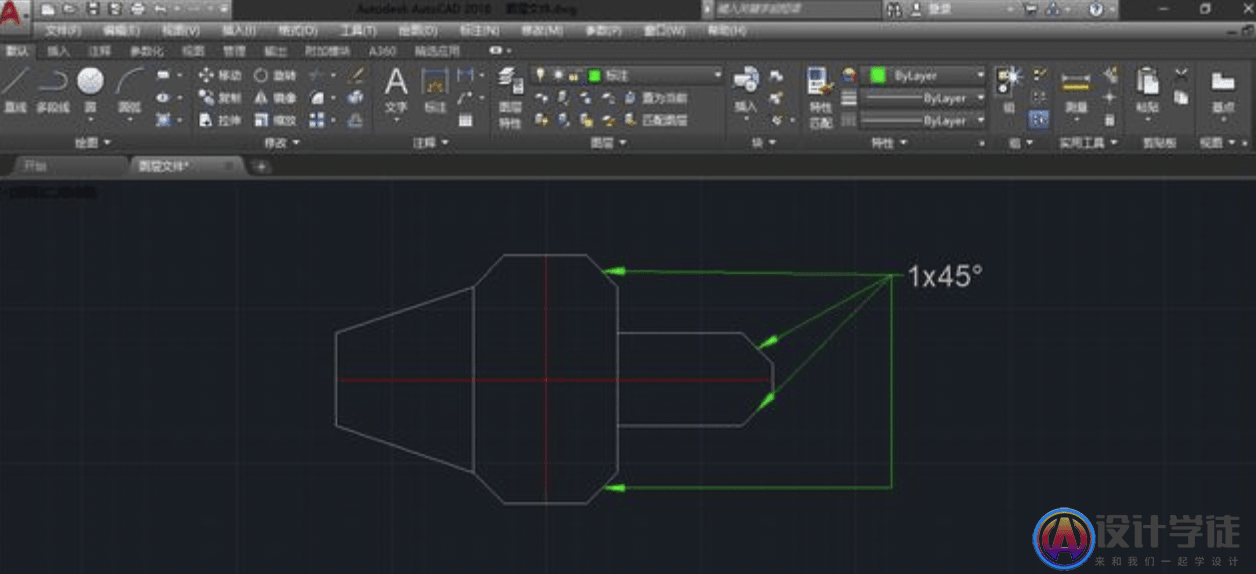Toggle layer freeze sun icon in layer dropdown
This screenshot has width=1256, height=574.
[x=556, y=75]
